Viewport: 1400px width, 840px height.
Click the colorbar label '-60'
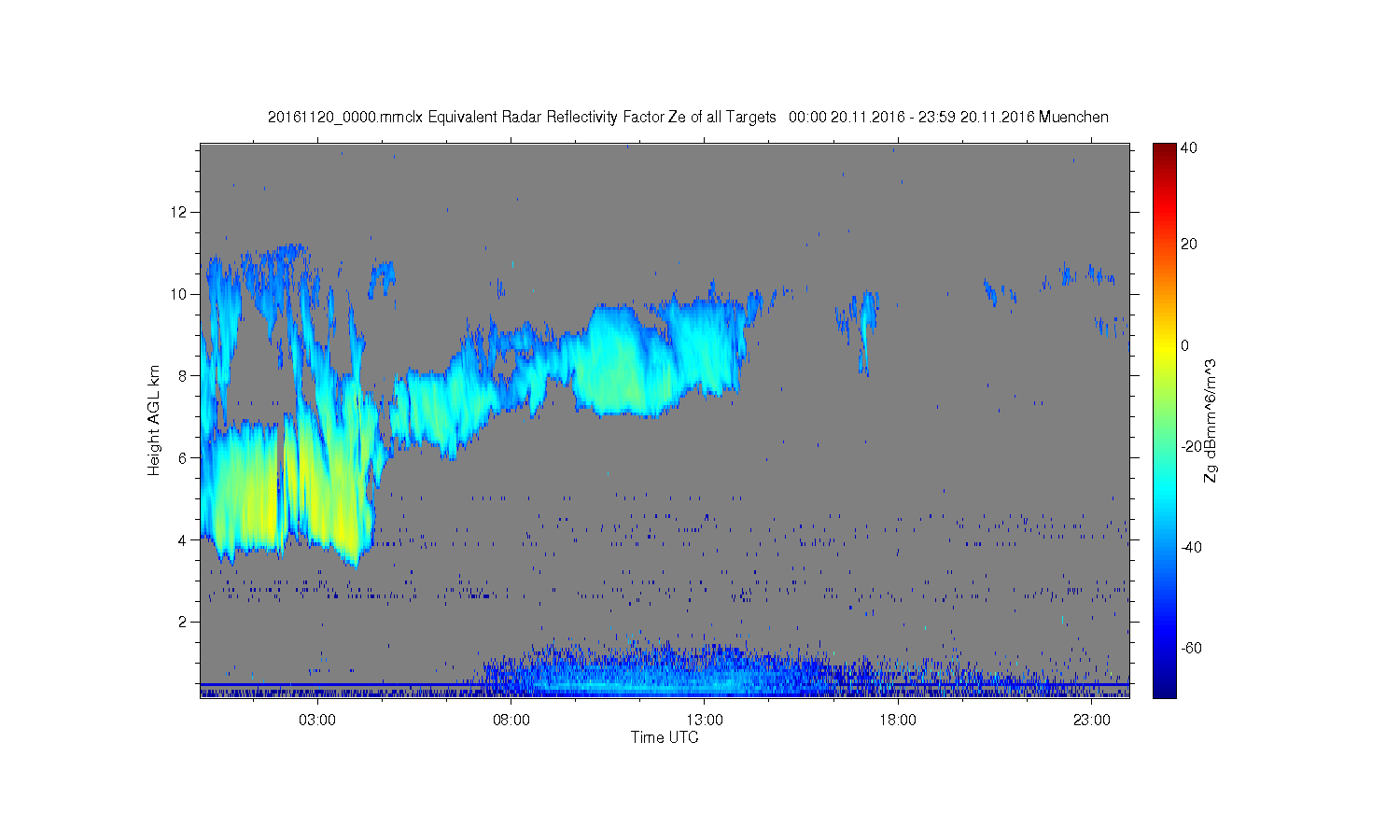pos(1191,648)
